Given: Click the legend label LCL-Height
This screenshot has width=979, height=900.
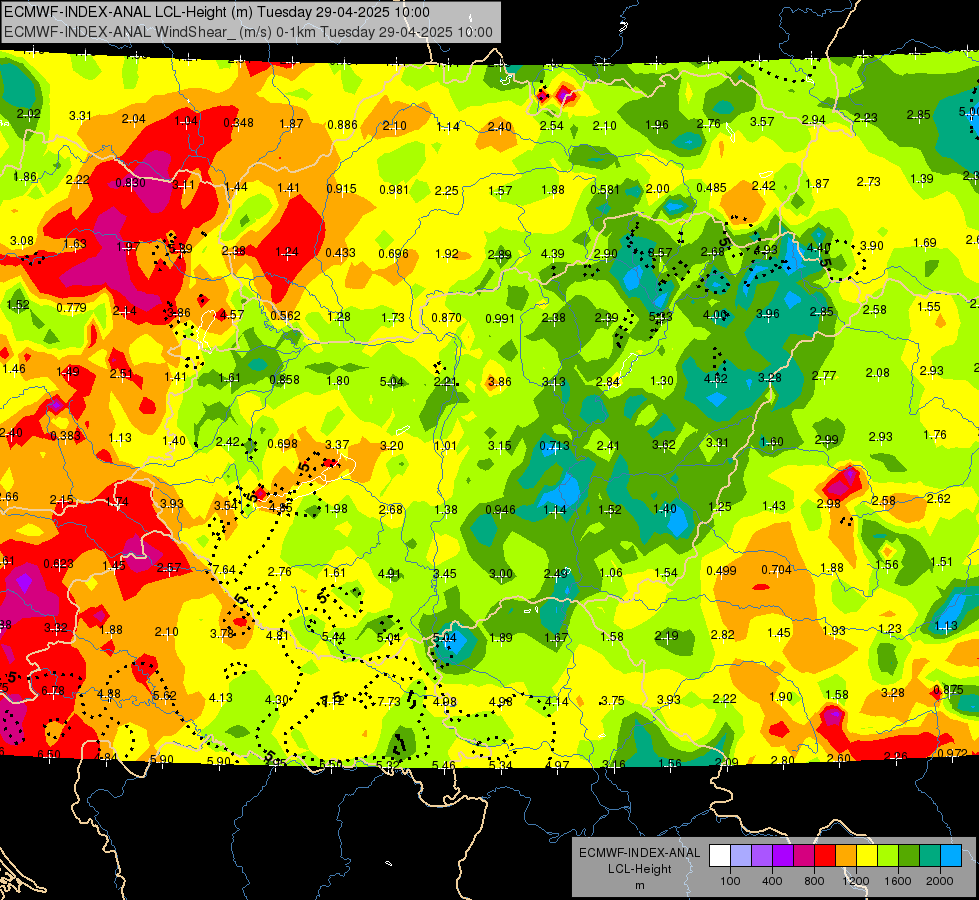Looking at the screenshot, I should click(639, 869).
